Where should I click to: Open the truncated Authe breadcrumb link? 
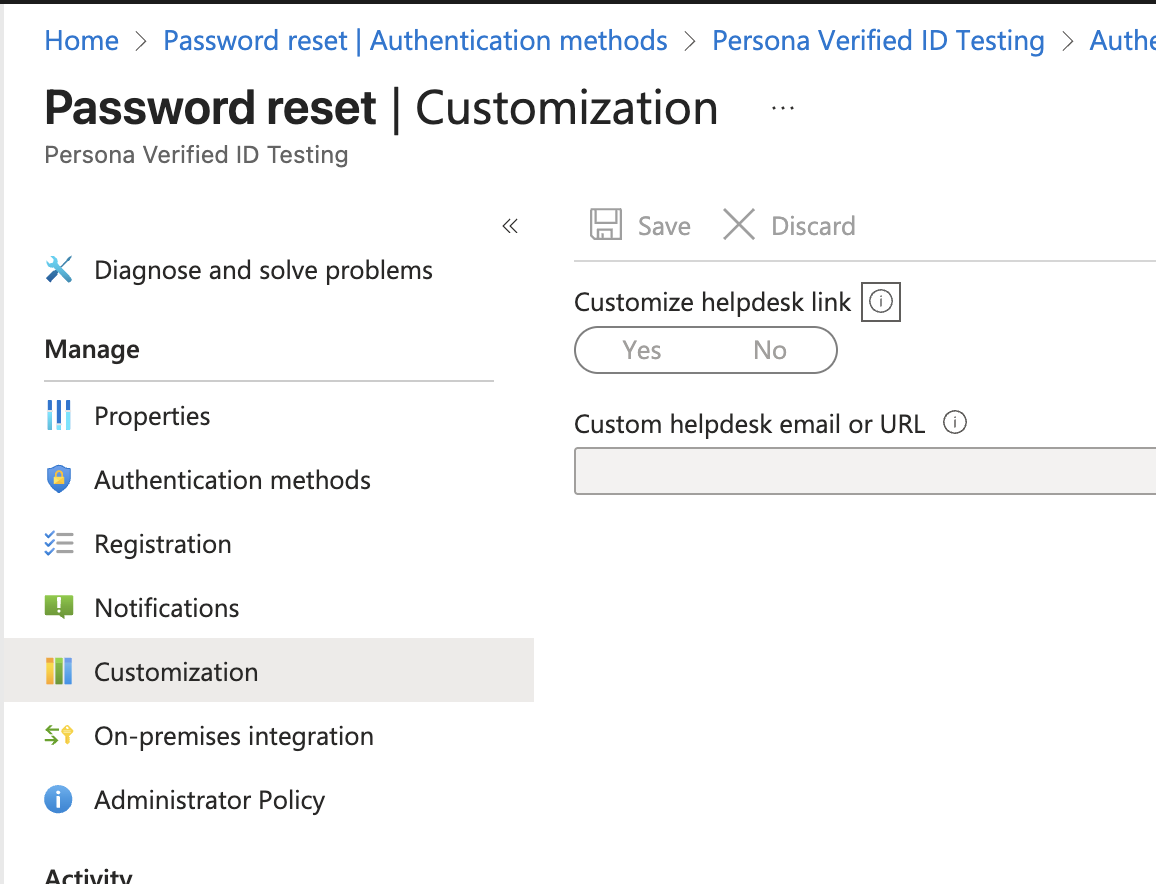click(1123, 41)
